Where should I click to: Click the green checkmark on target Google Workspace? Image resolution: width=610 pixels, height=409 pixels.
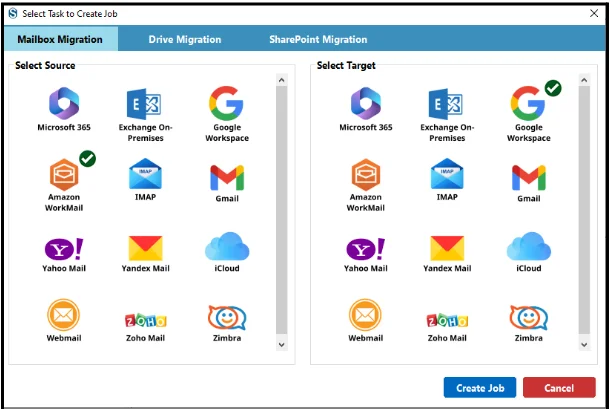click(553, 88)
